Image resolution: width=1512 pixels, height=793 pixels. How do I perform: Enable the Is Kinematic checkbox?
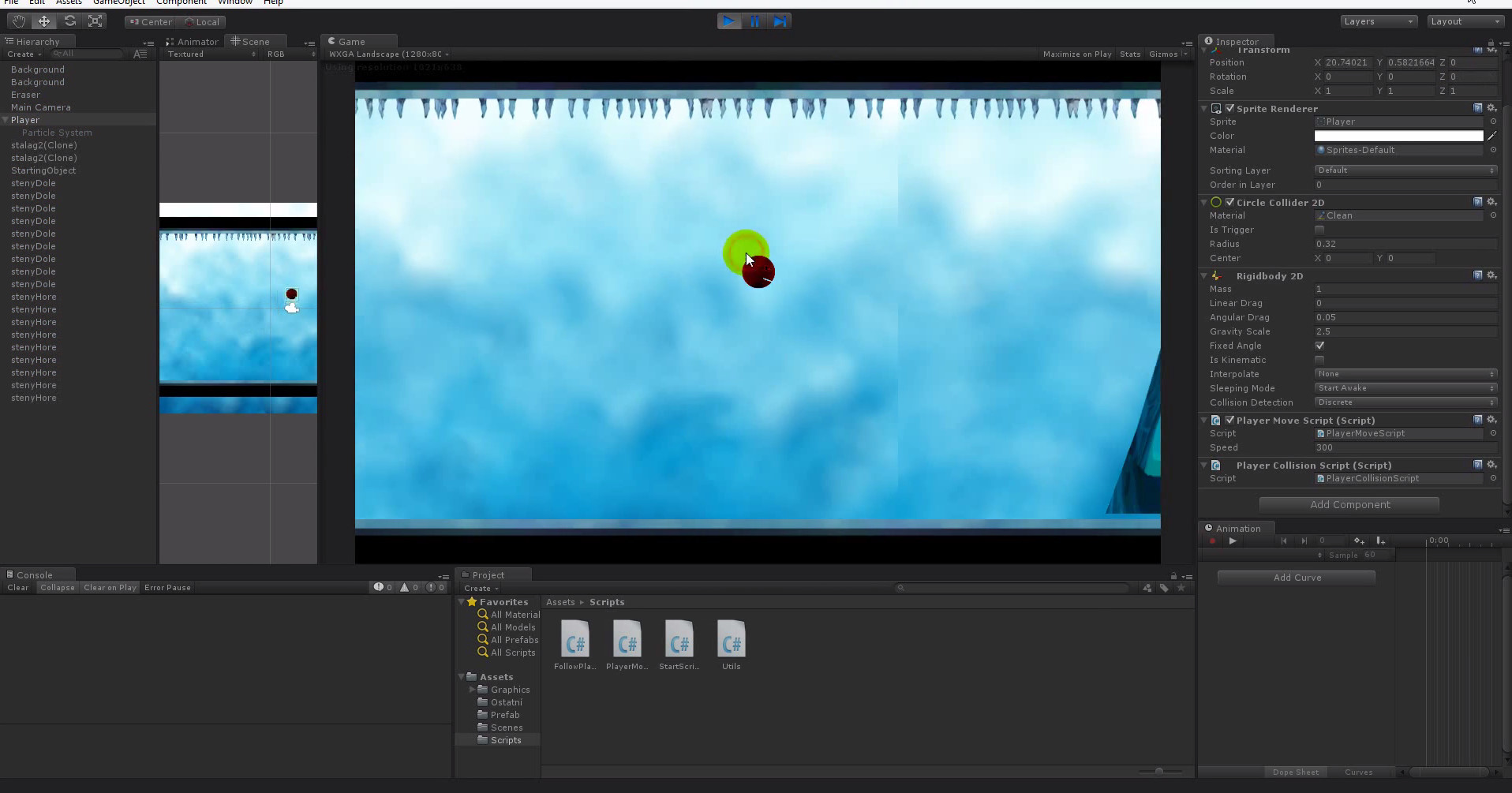[1319, 360]
